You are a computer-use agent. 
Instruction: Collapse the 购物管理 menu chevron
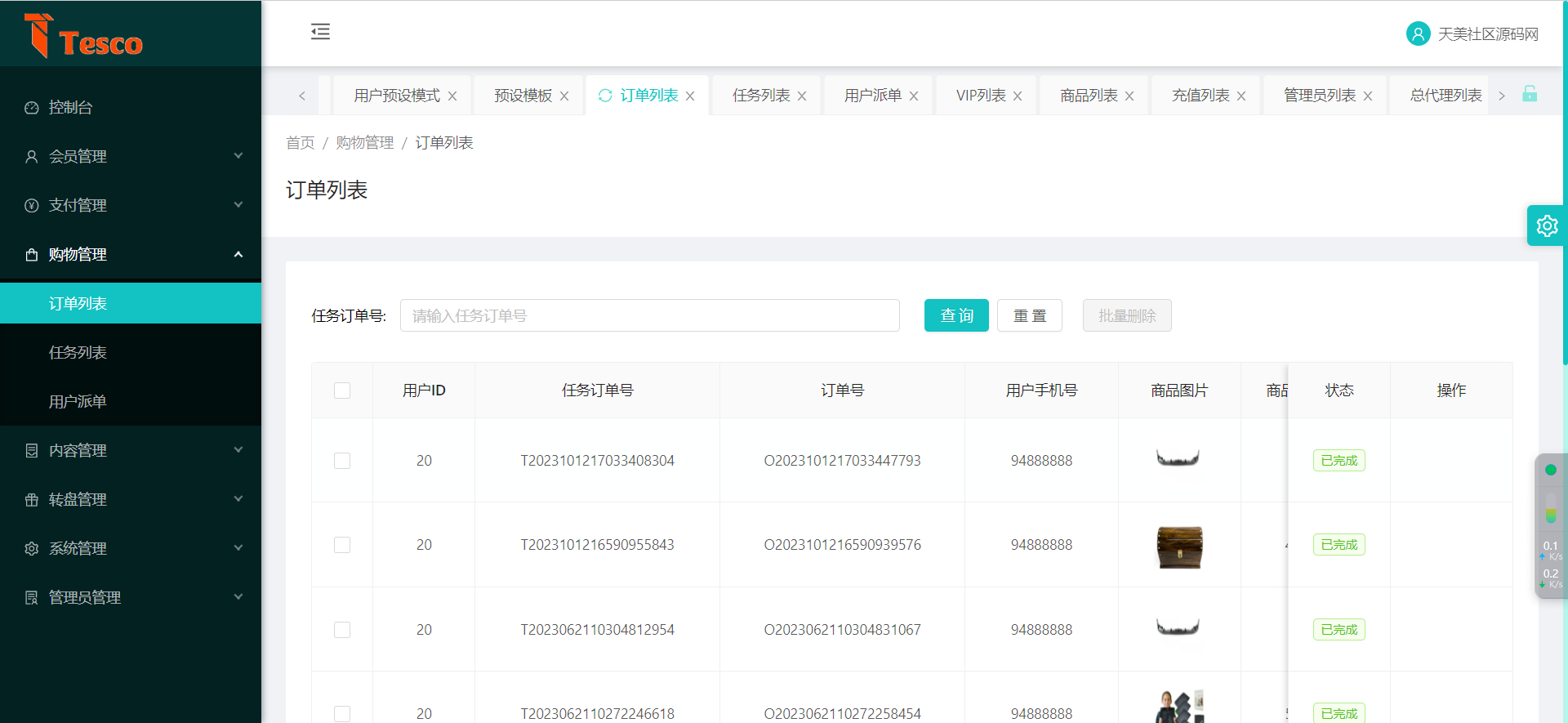pos(238,254)
